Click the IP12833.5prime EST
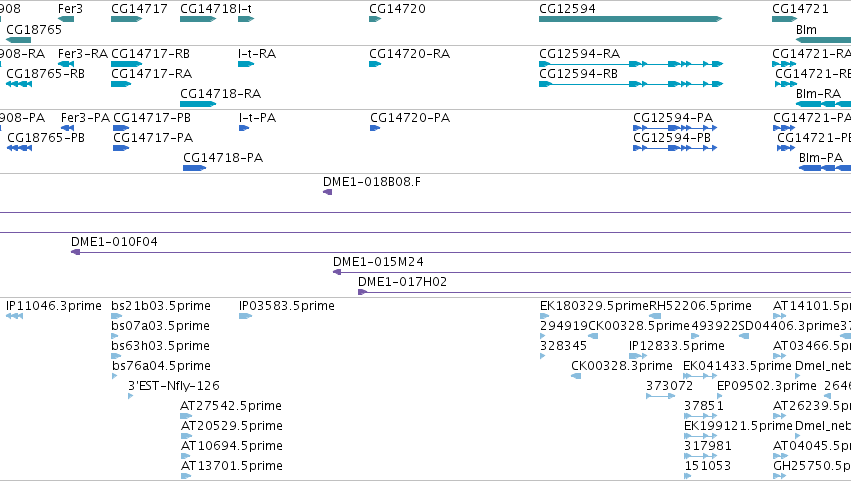Screen dimensions: 851x481 (x=638, y=357)
